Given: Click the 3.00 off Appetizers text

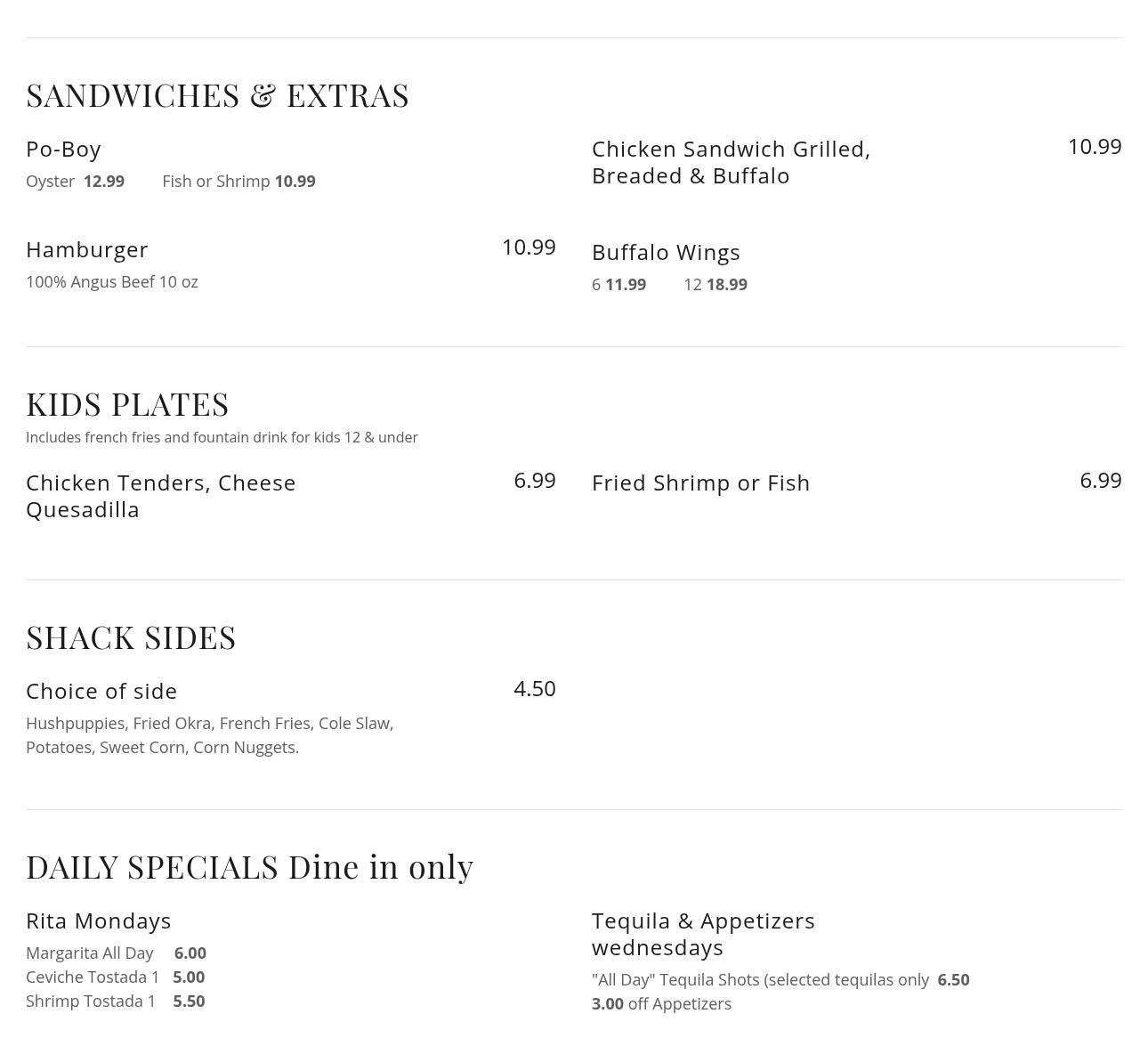Looking at the screenshot, I should coord(661,1004).
